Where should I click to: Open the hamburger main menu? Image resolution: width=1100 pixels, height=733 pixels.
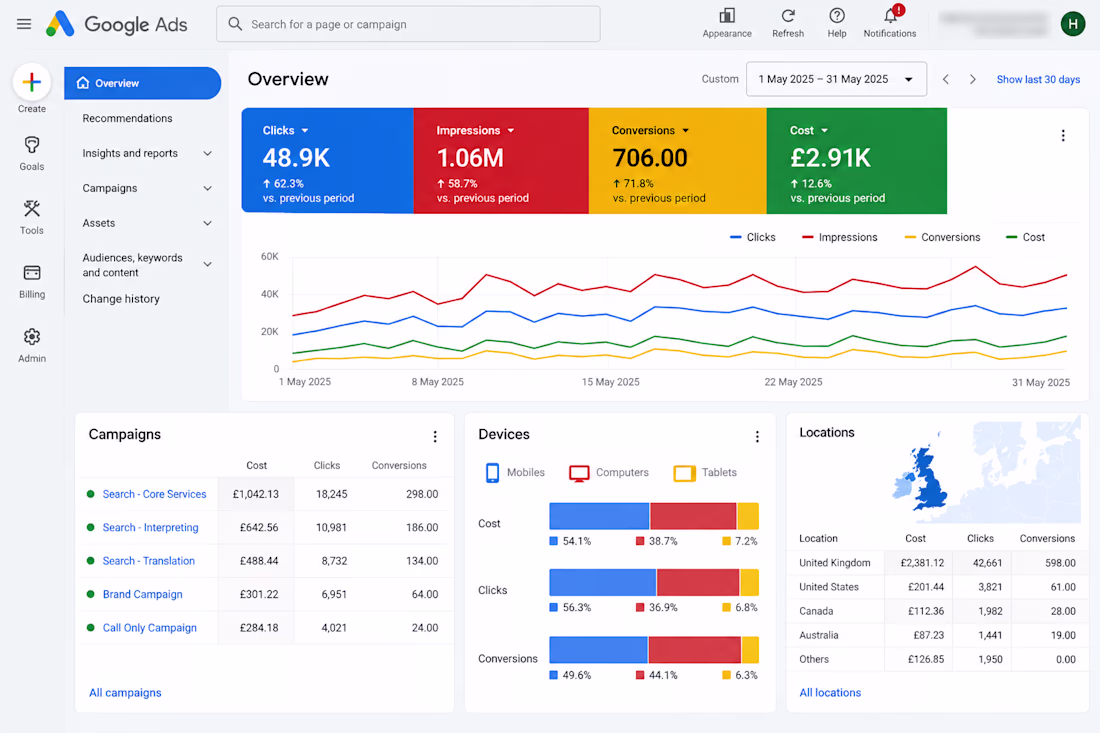24,24
